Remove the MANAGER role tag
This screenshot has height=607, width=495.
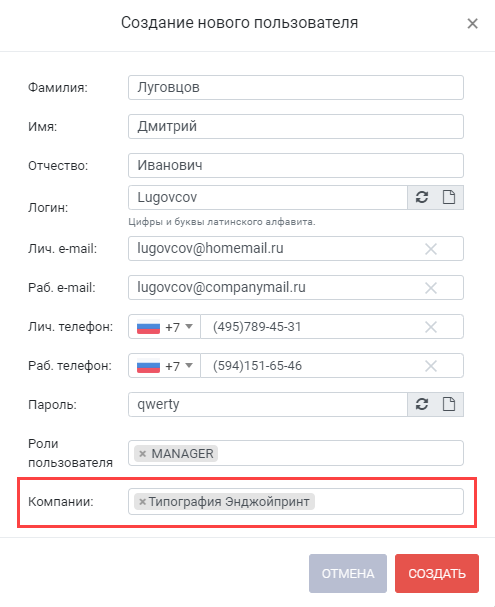point(142,454)
